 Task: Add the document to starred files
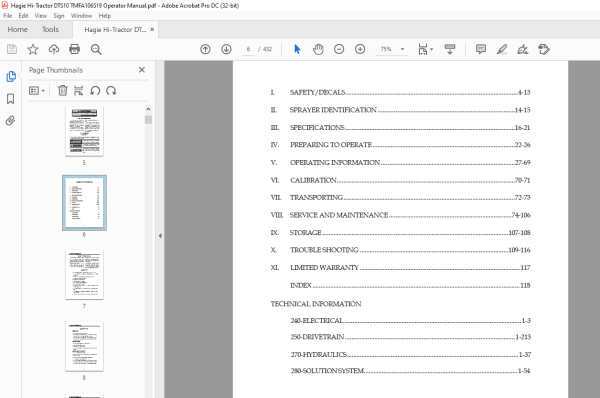(x=33, y=49)
